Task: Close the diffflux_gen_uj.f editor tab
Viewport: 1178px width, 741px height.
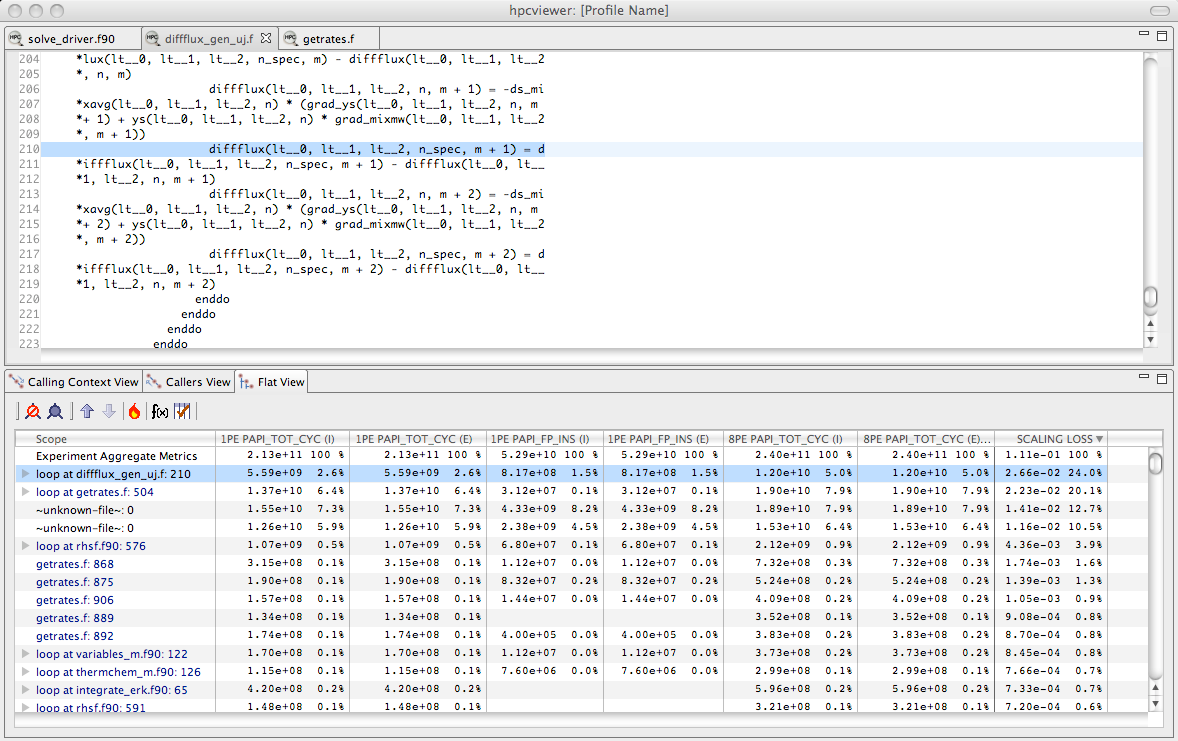Action: point(266,39)
